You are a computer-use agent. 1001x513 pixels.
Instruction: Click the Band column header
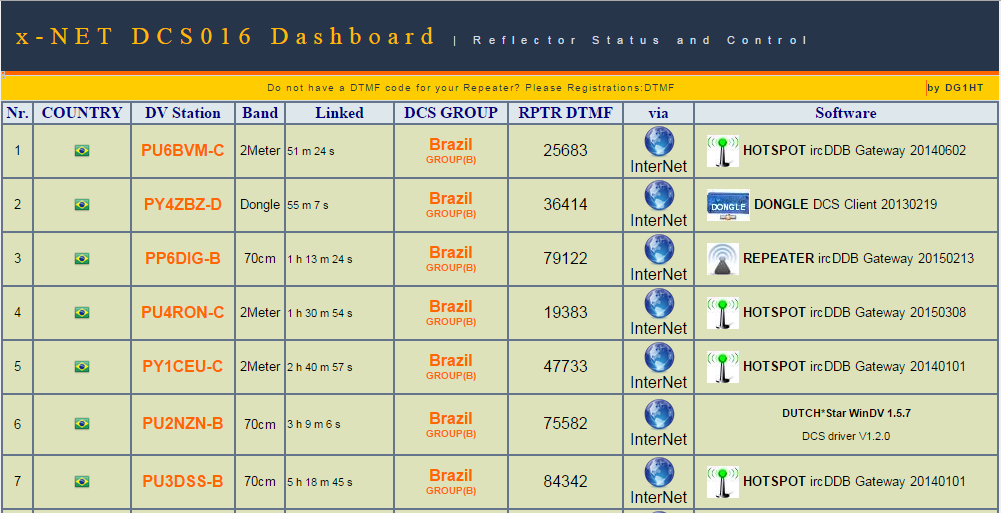pyautogui.click(x=260, y=113)
